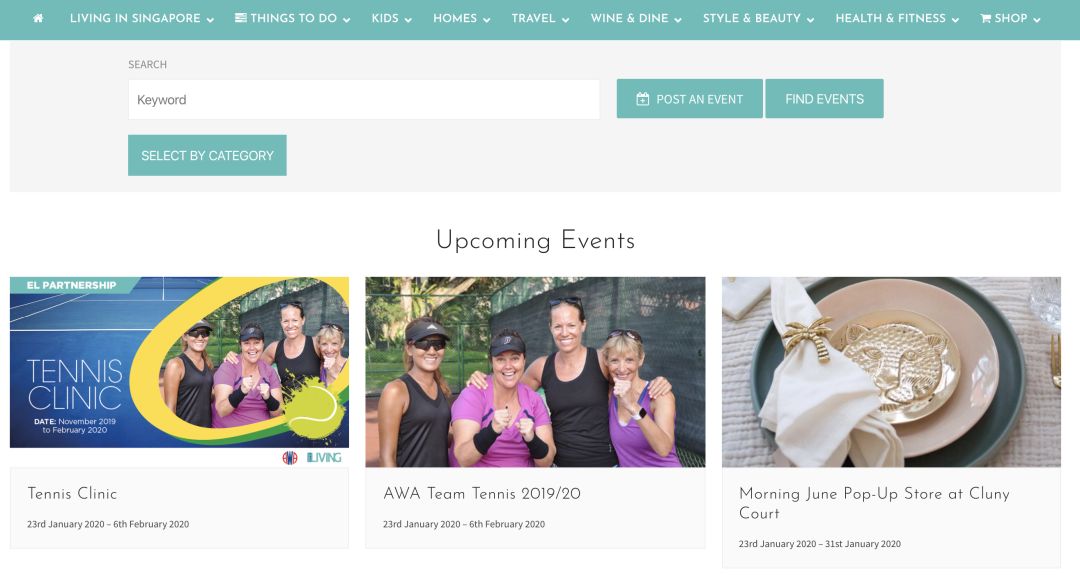1080x575 pixels.
Task: Open the Tennis Clinic banner image
Action: tap(179, 372)
